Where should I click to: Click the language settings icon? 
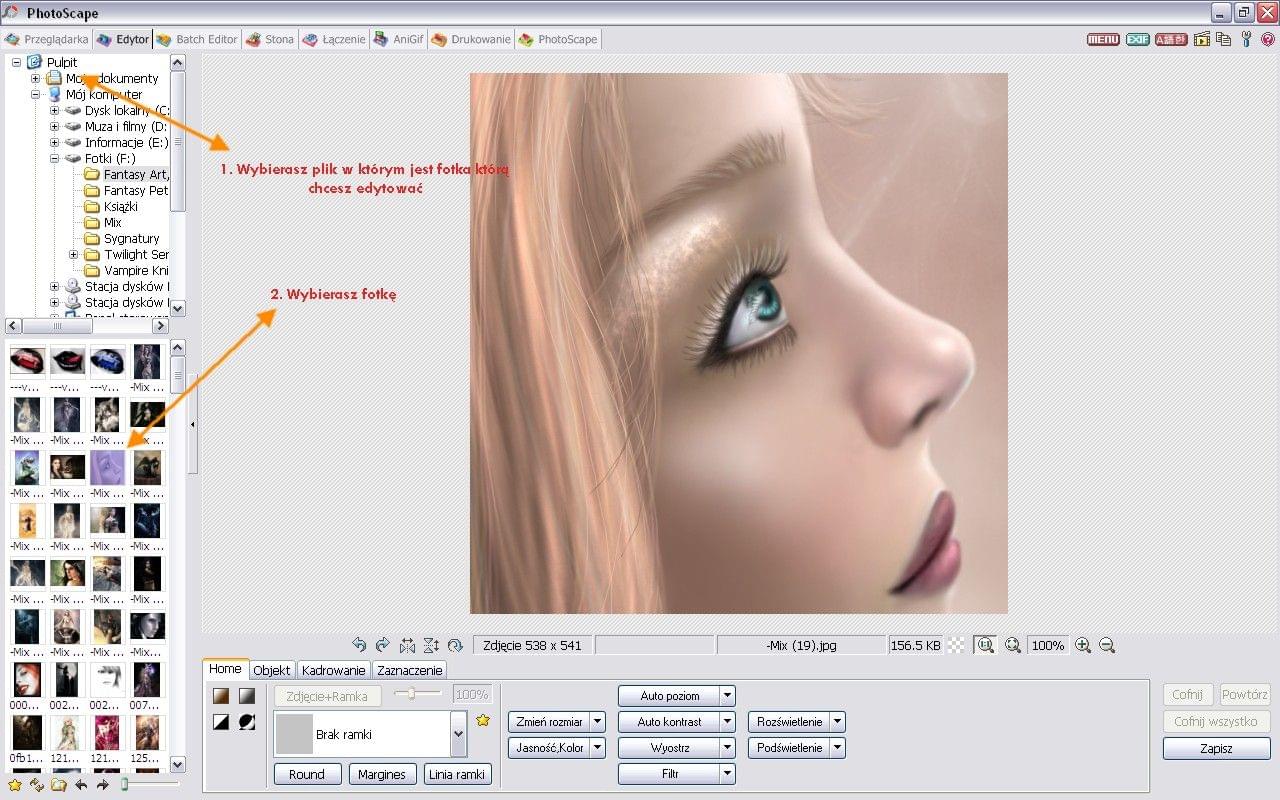point(1171,39)
